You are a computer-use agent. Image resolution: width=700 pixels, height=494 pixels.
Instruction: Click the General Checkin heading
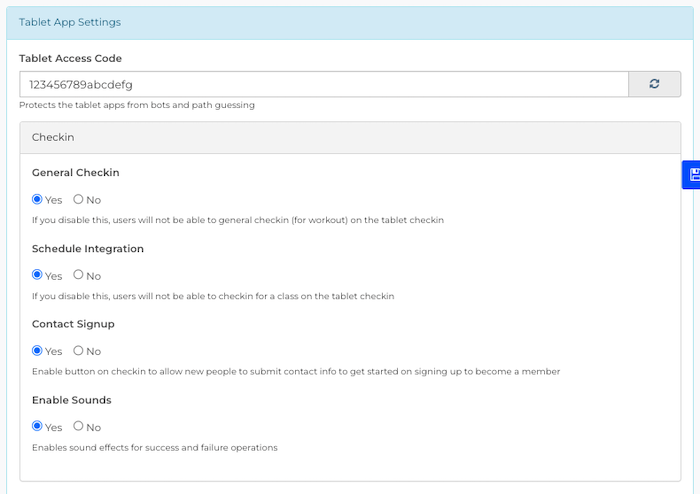(x=75, y=172)
